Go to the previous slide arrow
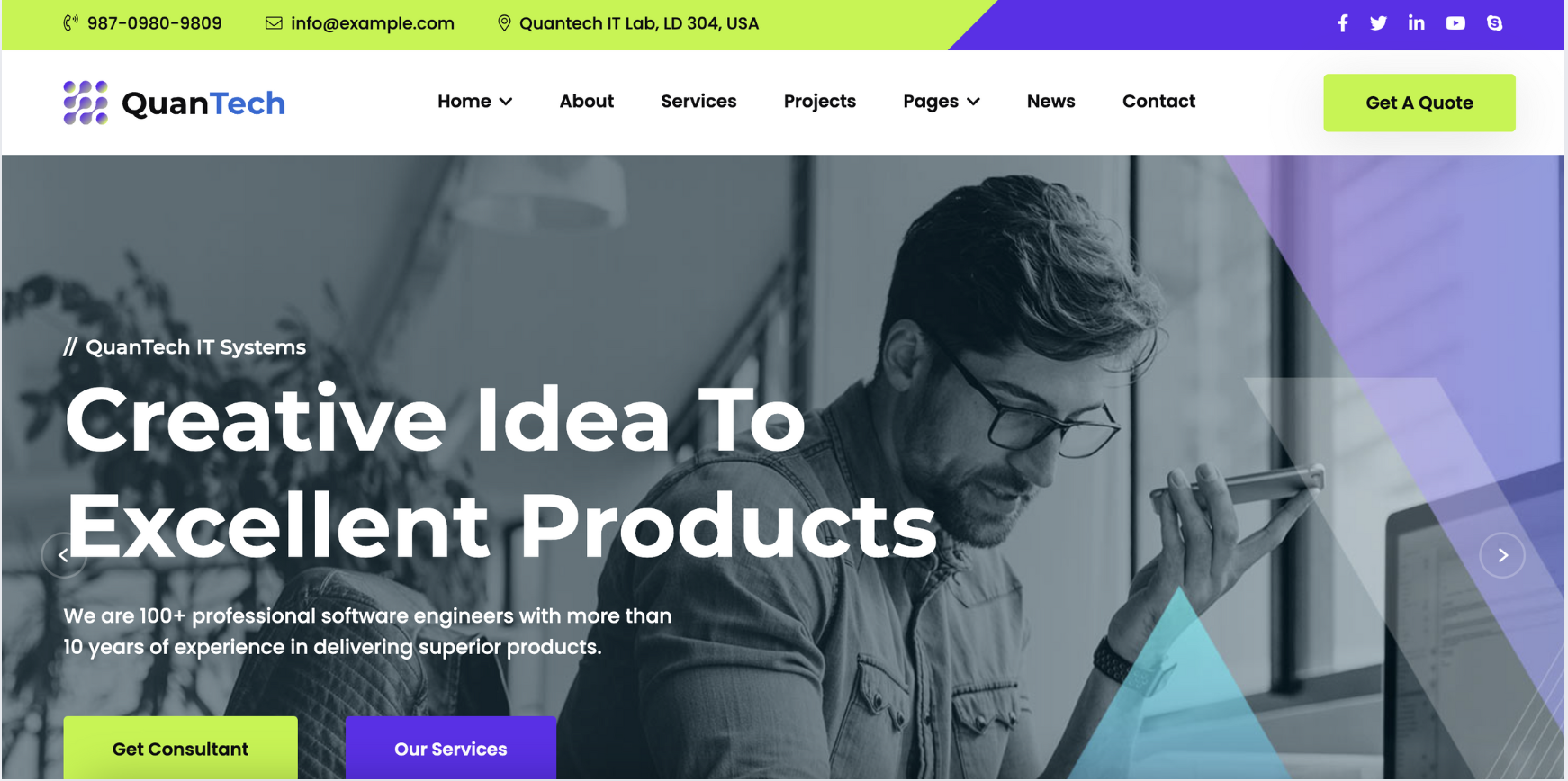1568x781 pixels. [x=63, y=555]
